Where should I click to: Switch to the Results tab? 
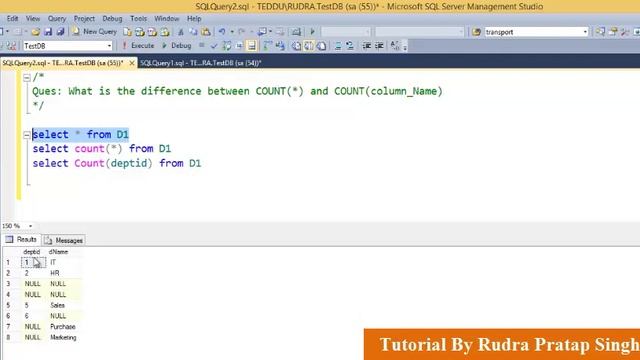click(22, 240)
